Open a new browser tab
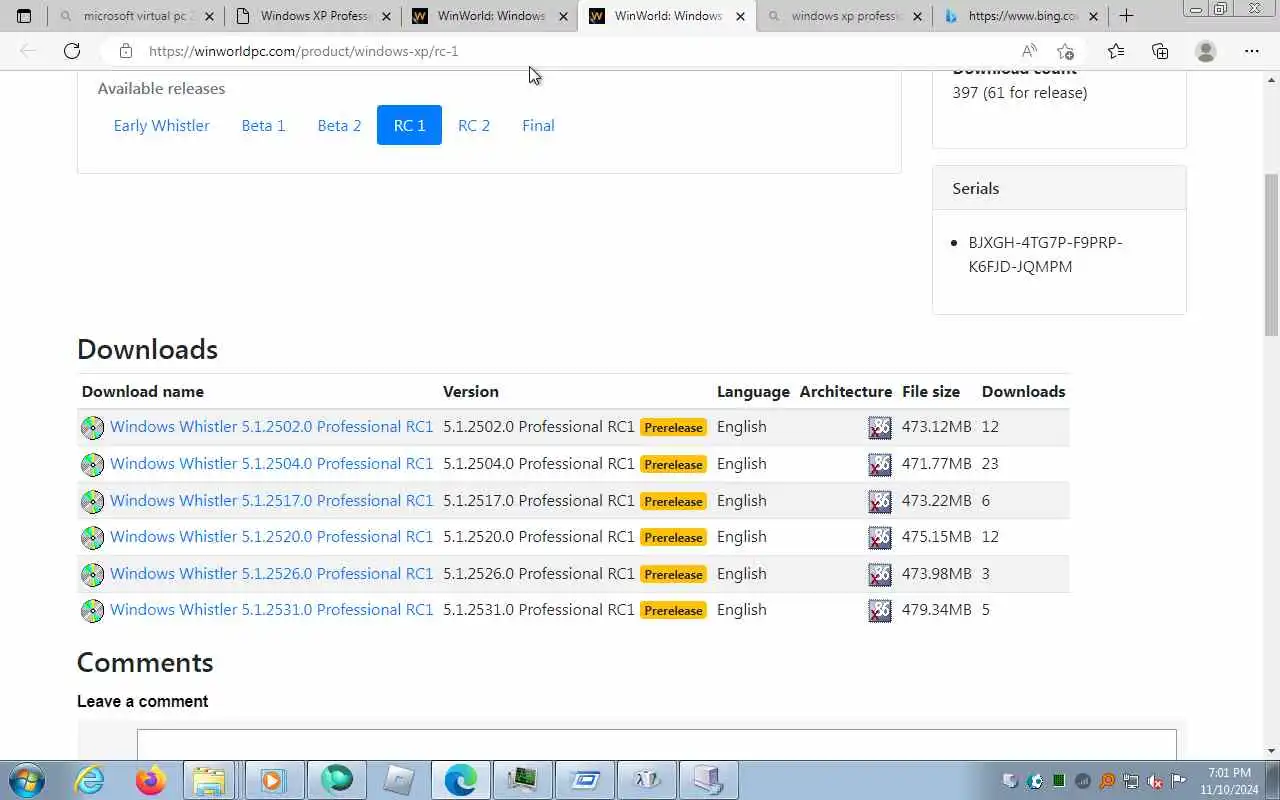The width and height of the screenshot is (1280, 800). 1126,16
